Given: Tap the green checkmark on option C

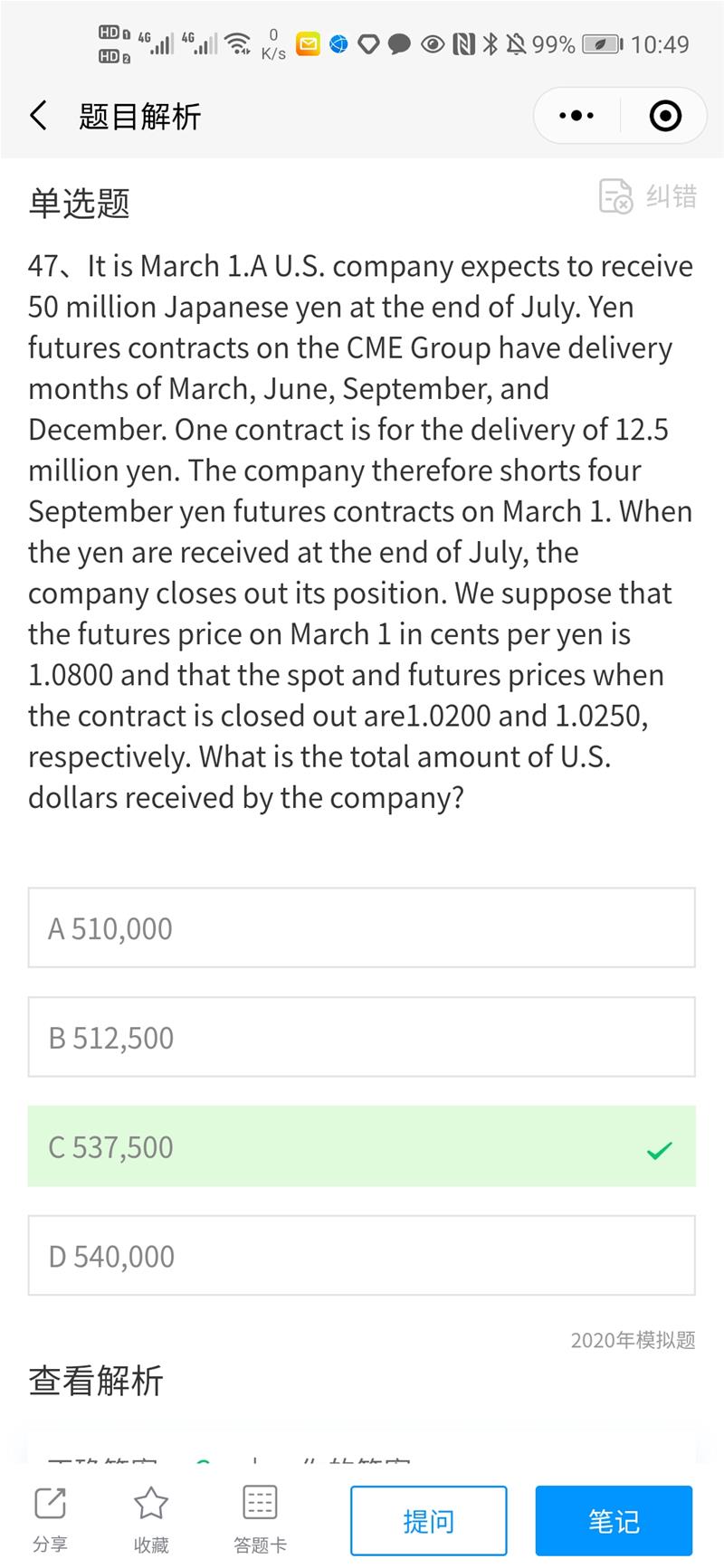Looking at the screenshot, I should pyautogui.click(x=660, y=1150).
